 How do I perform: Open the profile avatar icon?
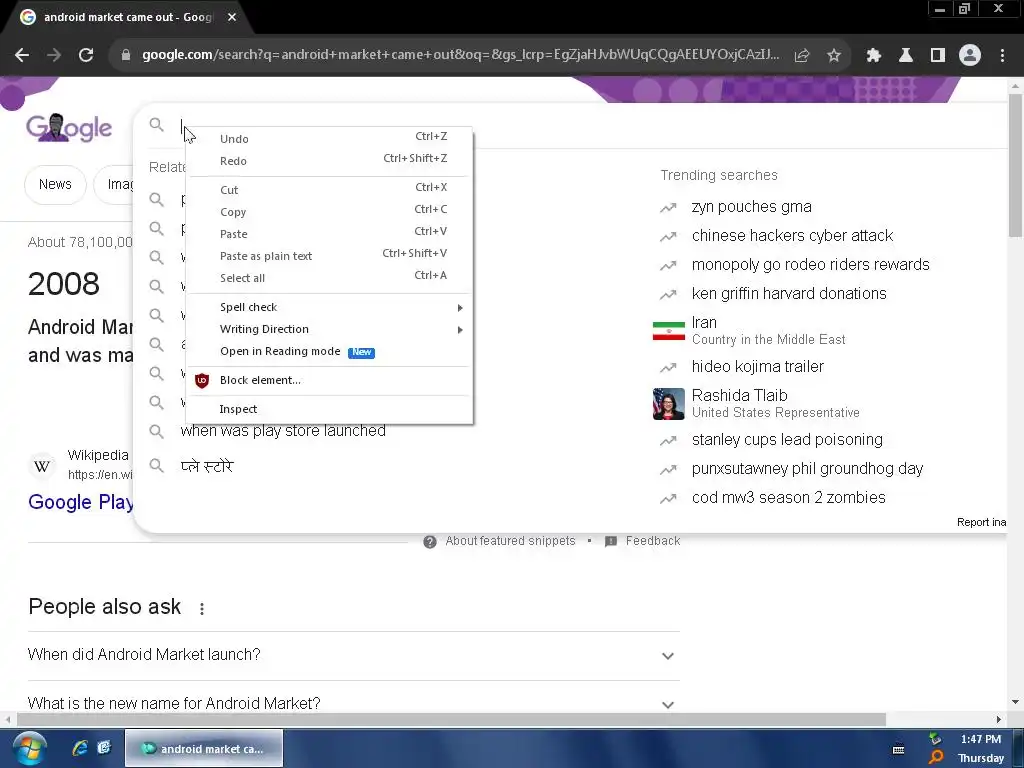[970, 56]
